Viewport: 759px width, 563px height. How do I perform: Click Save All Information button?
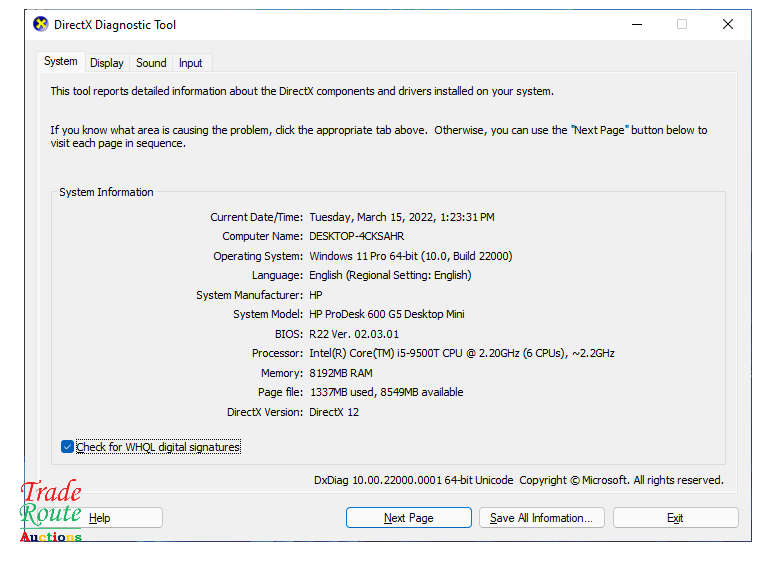pos(540,518)
